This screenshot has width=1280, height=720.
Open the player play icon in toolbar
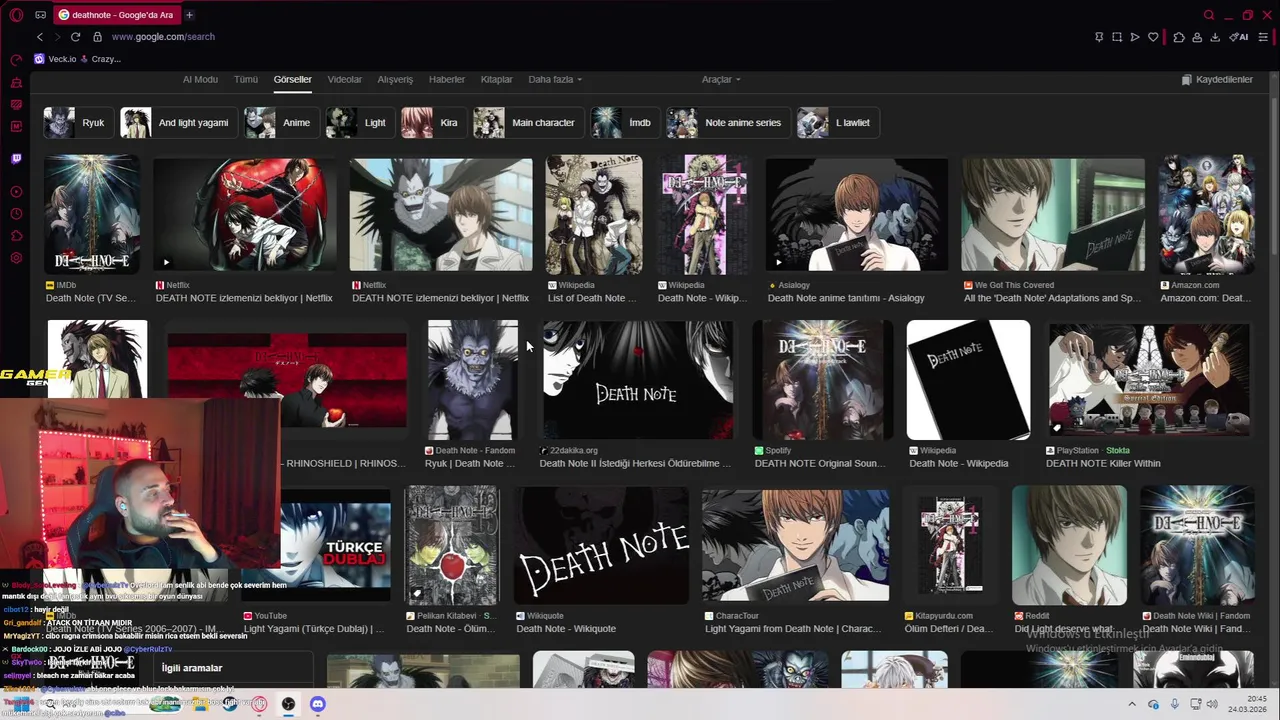click(x=1135, y=37)
